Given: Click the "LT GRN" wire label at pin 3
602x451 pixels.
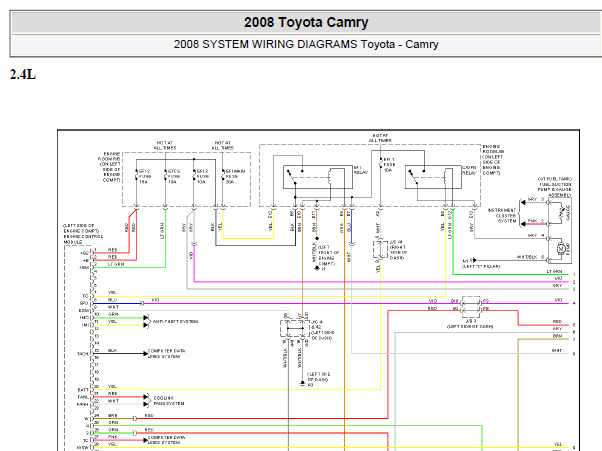Looking at the screenshot, I should pos(115,264).
